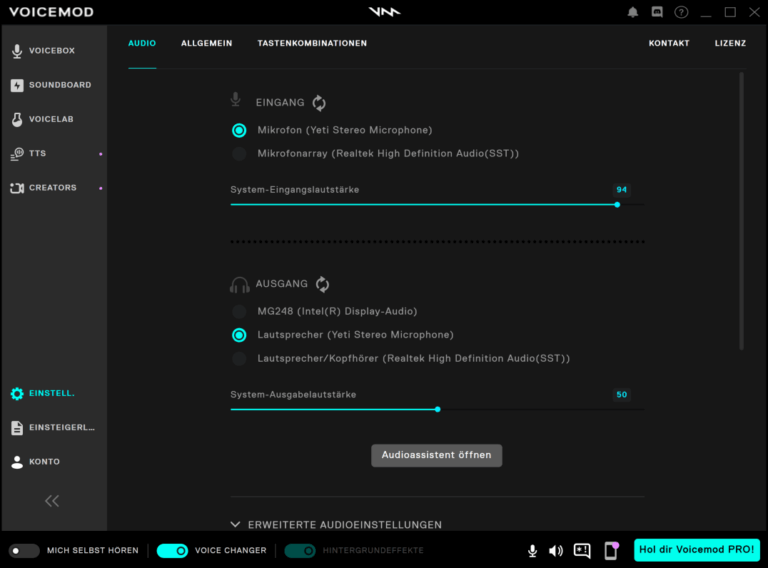The width and height of the screenshot is (768, 568).
Task: Refresh the Eingang device list
Action: pos(319,103)
